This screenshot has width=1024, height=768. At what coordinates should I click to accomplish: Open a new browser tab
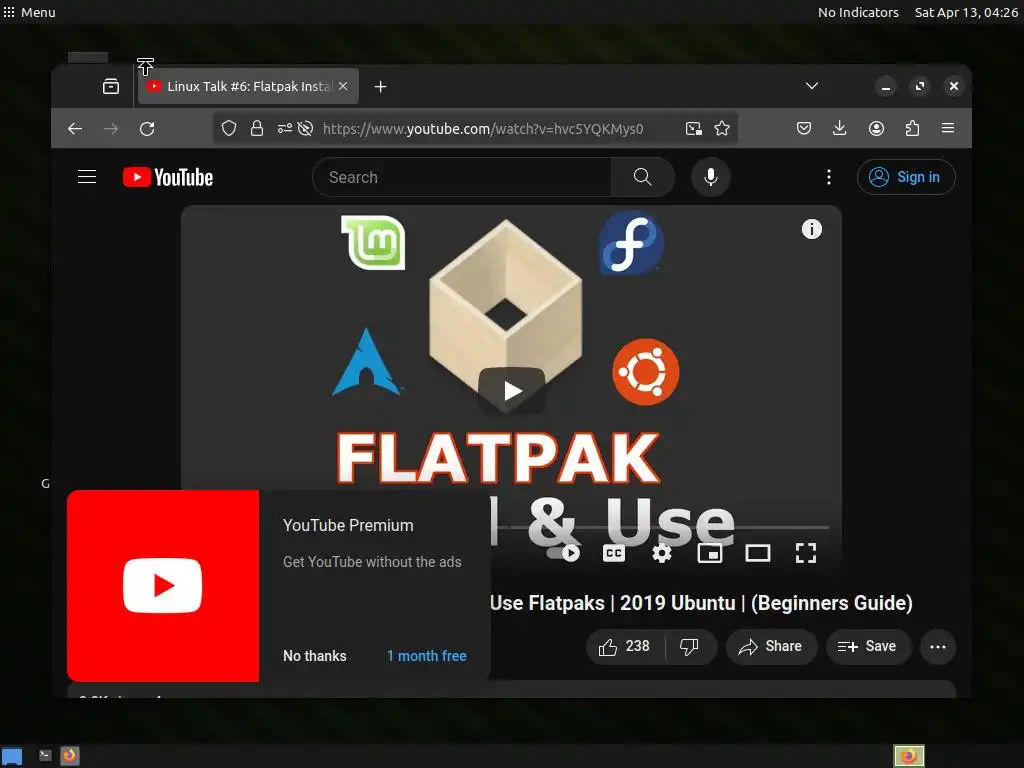click(380, 86)
